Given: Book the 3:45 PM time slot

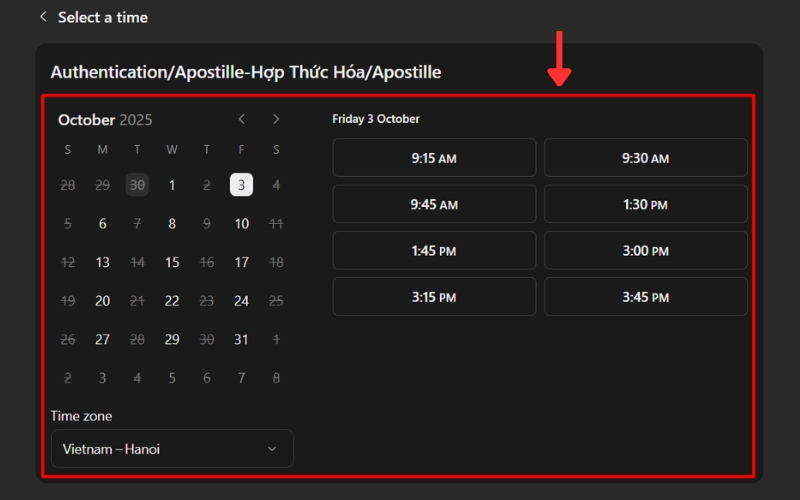Looking at the screenshot, I should pos(645,297).
